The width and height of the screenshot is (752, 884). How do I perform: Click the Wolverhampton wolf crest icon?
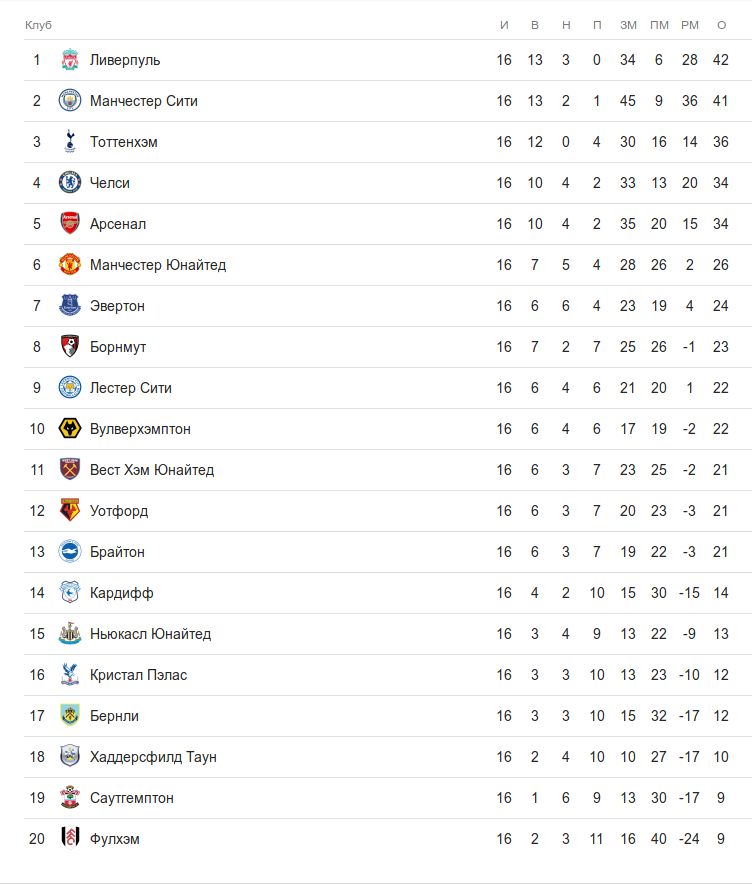[69, 429]
